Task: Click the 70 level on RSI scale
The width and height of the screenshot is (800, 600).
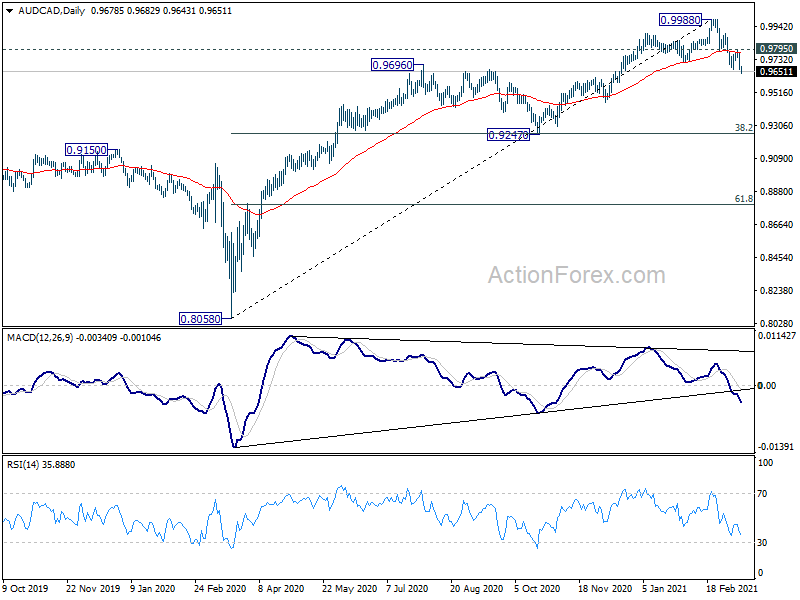Action: 762,494
